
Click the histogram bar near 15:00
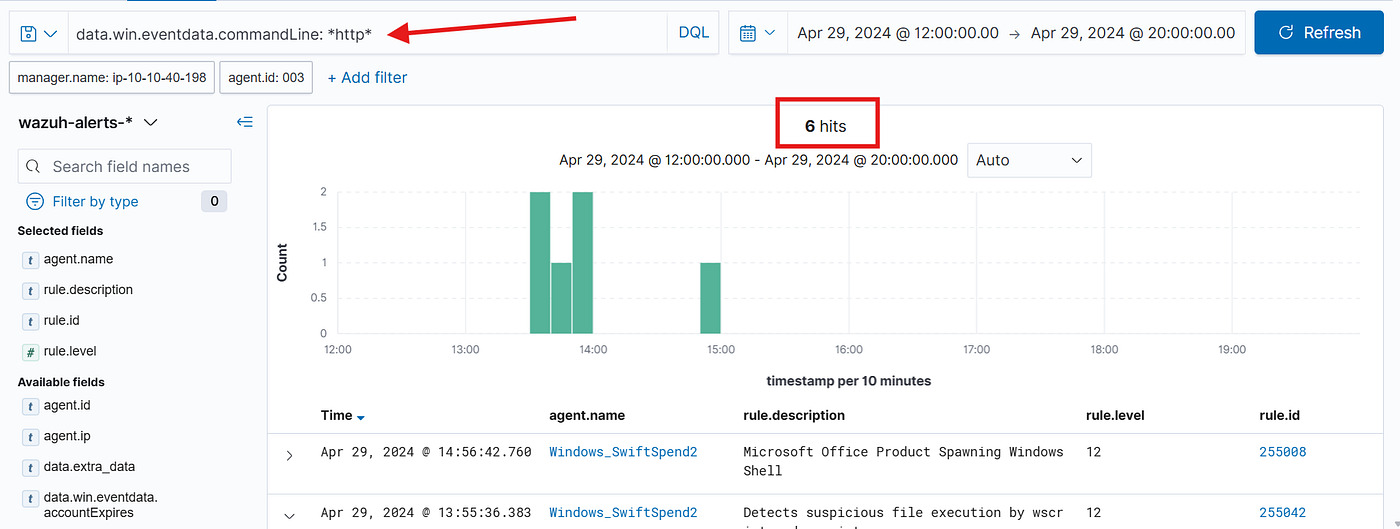click(x=710, y=298)
